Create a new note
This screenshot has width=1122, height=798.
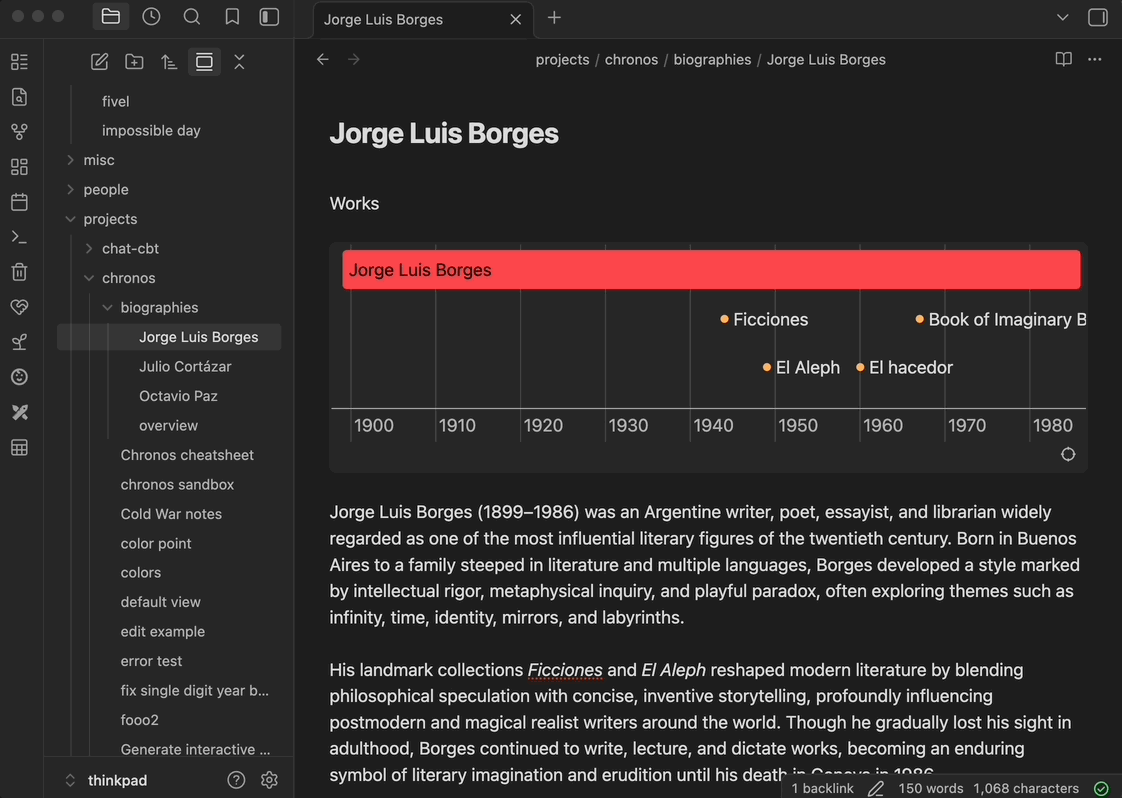pyautogui.click(x=99, y=62)
